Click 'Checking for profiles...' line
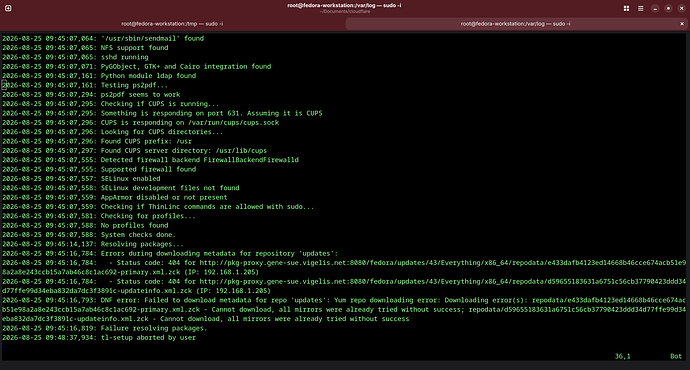Viewport: 690px width, 370px height. 99,216
